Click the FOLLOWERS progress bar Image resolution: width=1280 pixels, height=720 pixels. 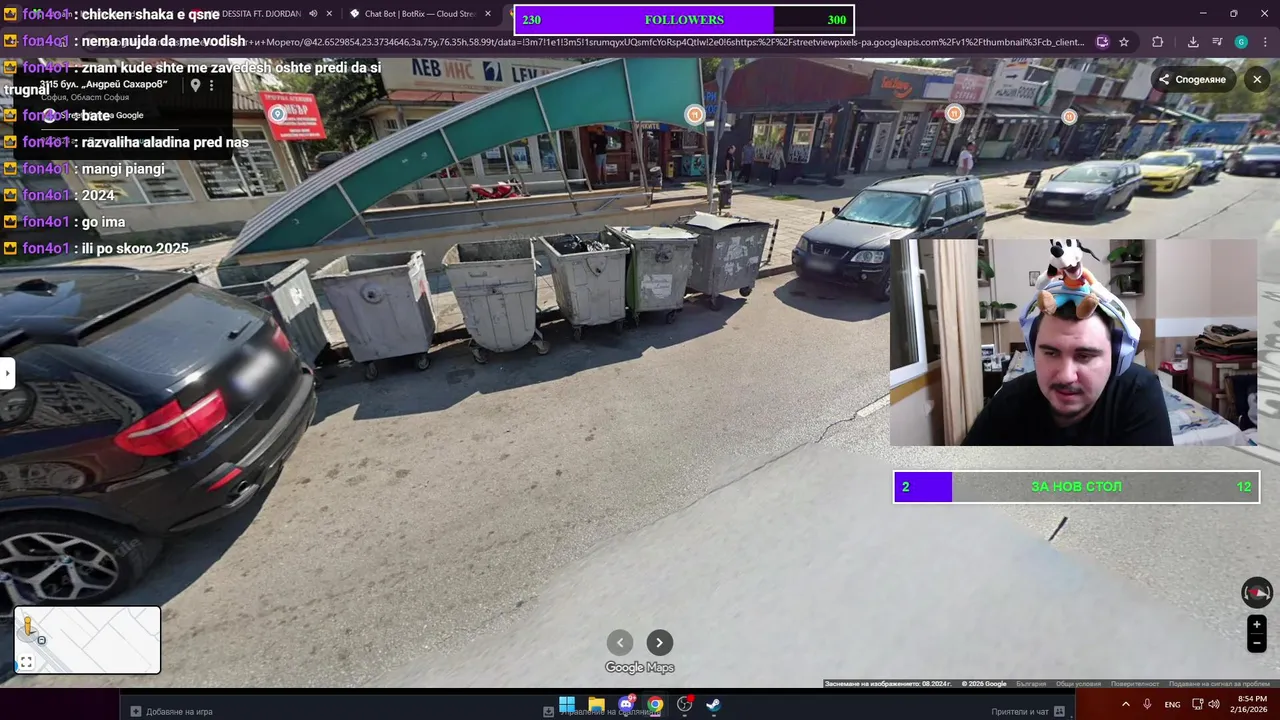click(684, 20)
